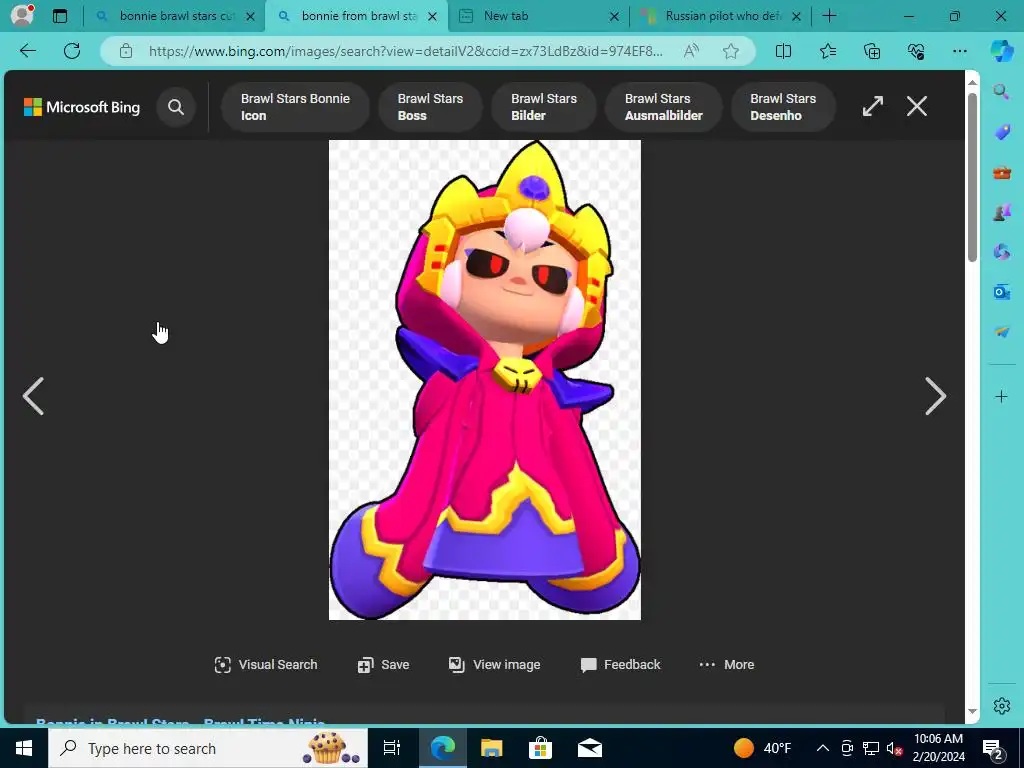The height and width of the screenshot is (768, 1024).
Task: Start Visual Search on image
Action: point(266,665)
